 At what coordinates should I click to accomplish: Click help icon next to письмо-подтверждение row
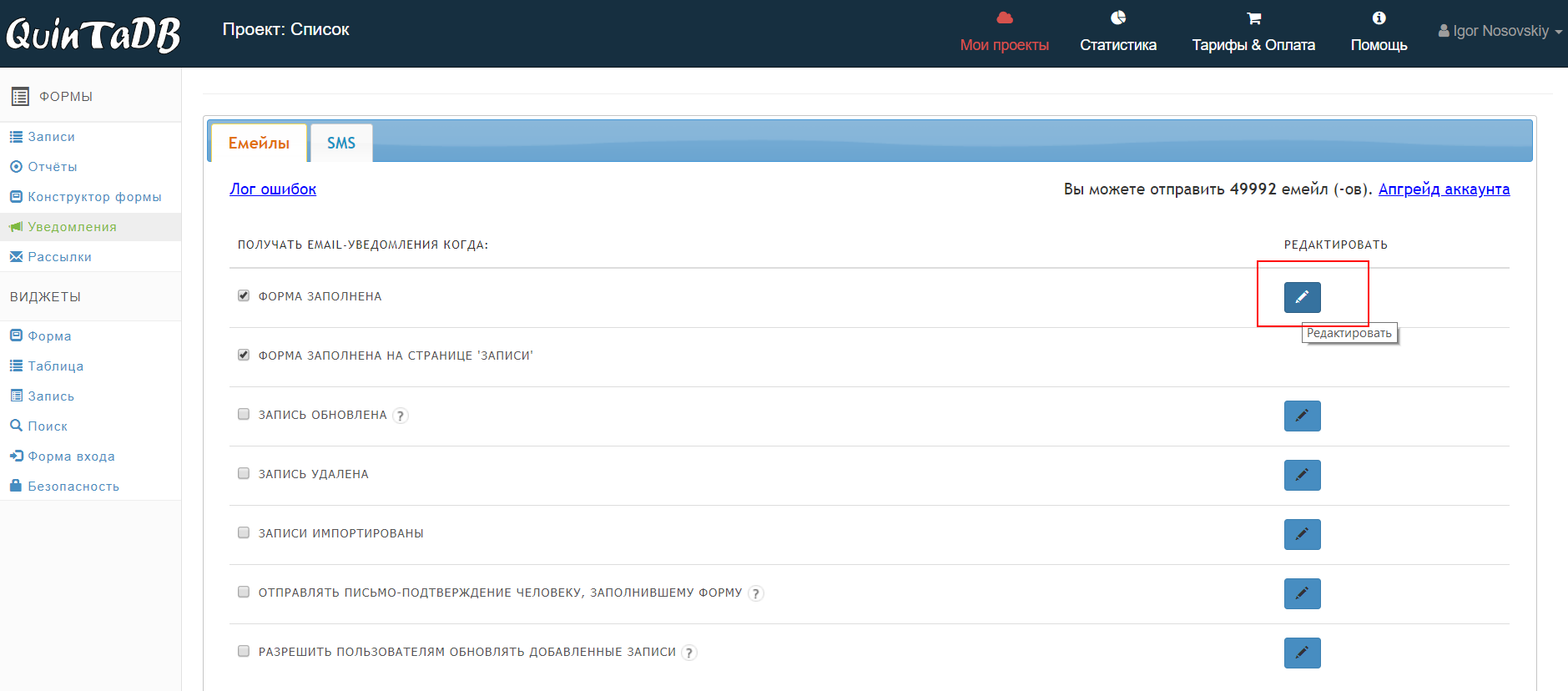756,593
